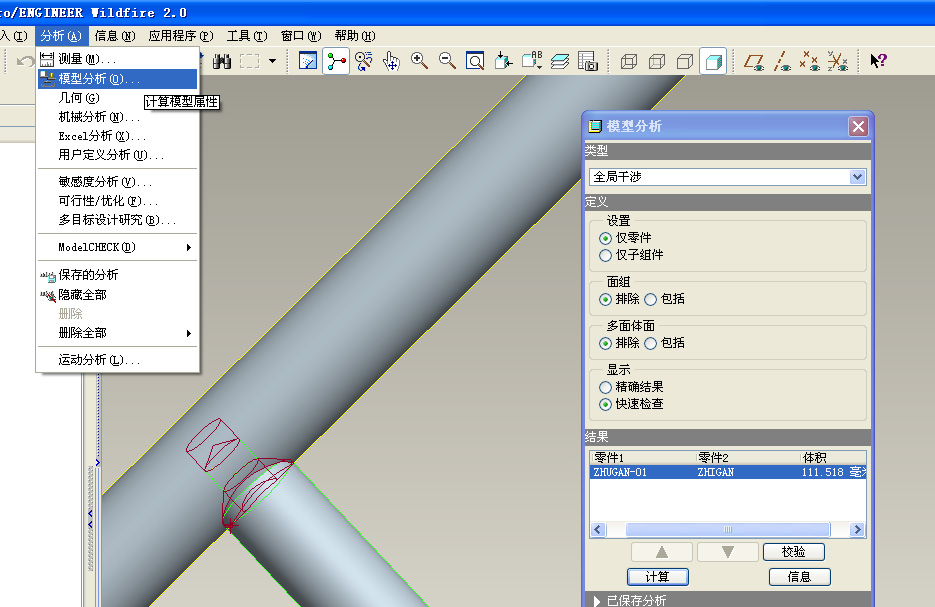Select the 仅子组件 radio button
This screenshot has width=935, height=607.
pos(606,255)
